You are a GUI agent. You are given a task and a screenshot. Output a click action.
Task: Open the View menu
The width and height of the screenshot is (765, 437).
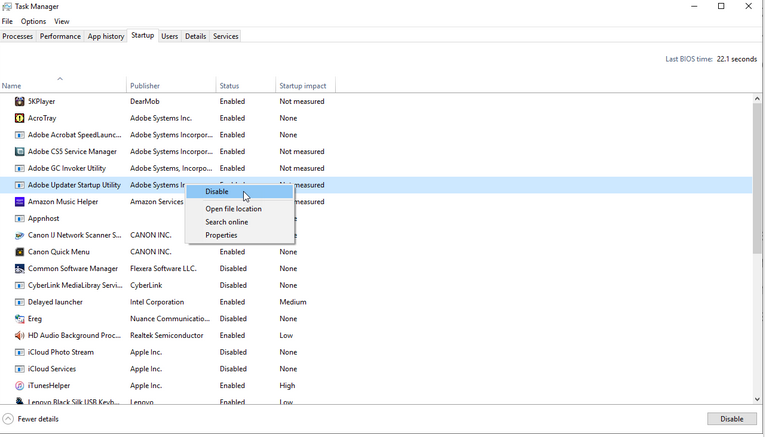(x=61, y=21)
